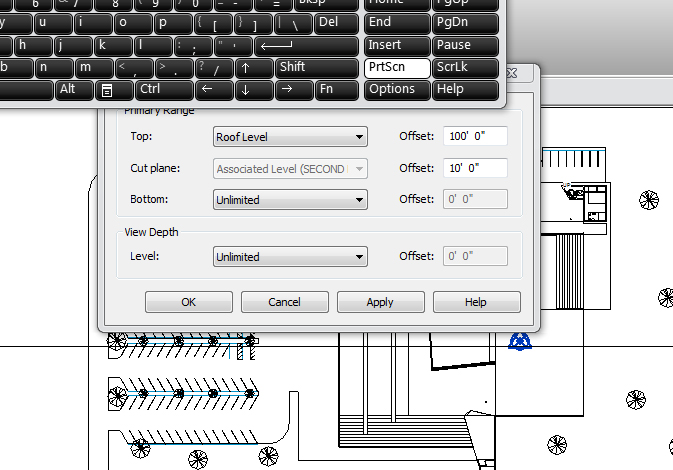Click the letter n key on the keyboard
Screen dimensions: 673x470
(x=55, y=68)
